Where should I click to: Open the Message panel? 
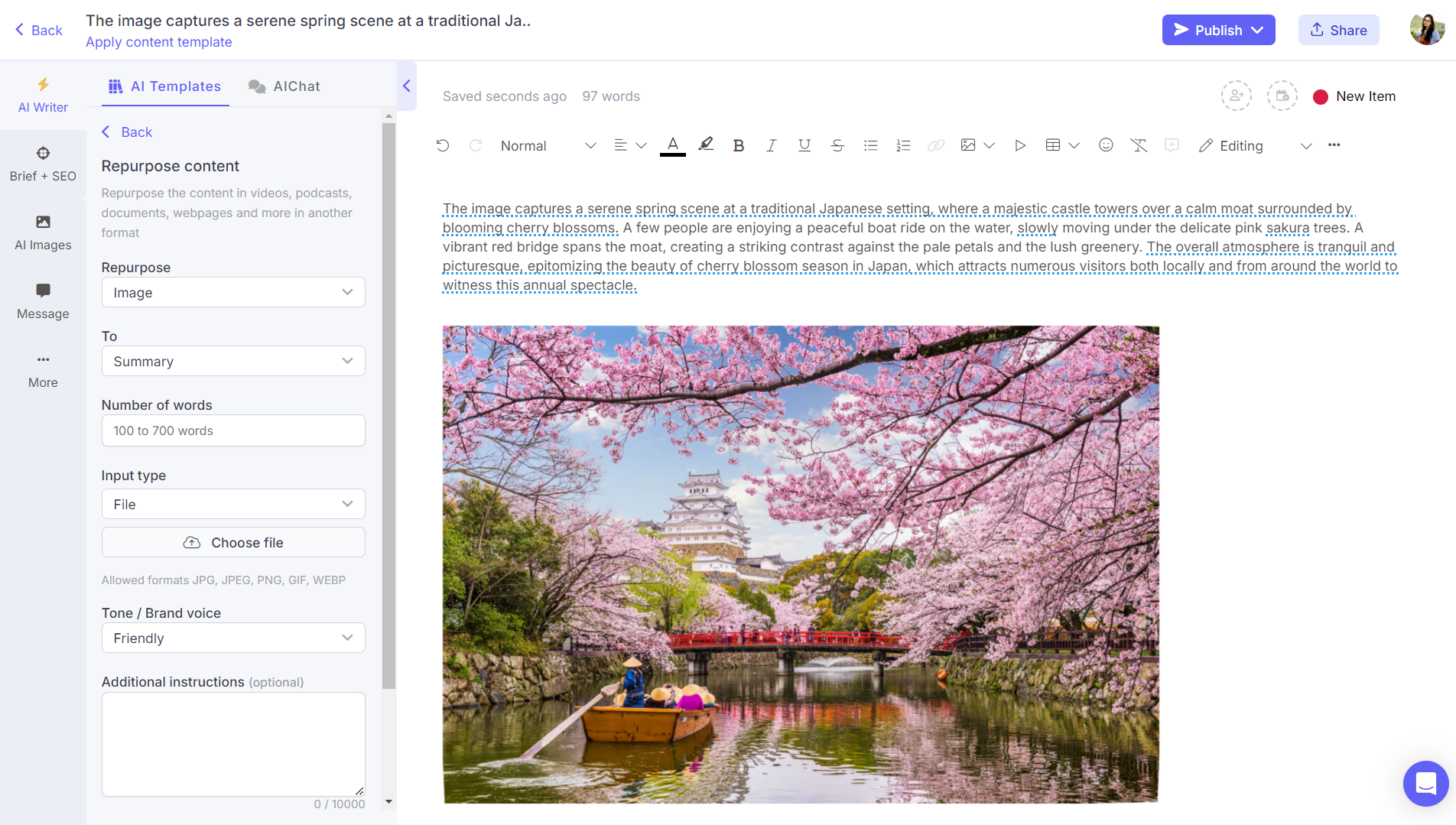coord(42,301)
